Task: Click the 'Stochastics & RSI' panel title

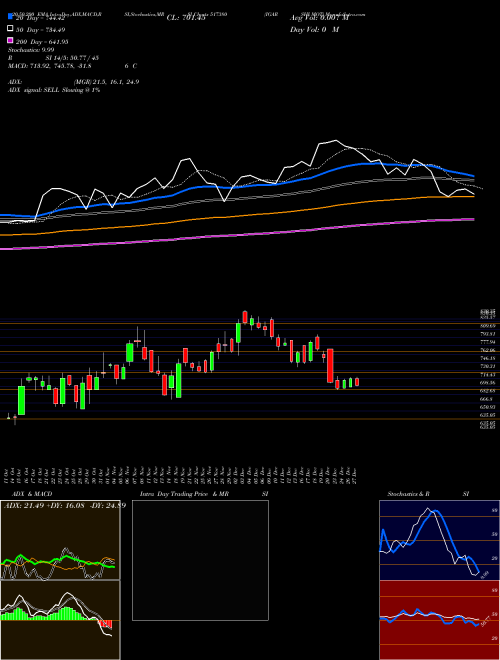Action: coord(428,494)
